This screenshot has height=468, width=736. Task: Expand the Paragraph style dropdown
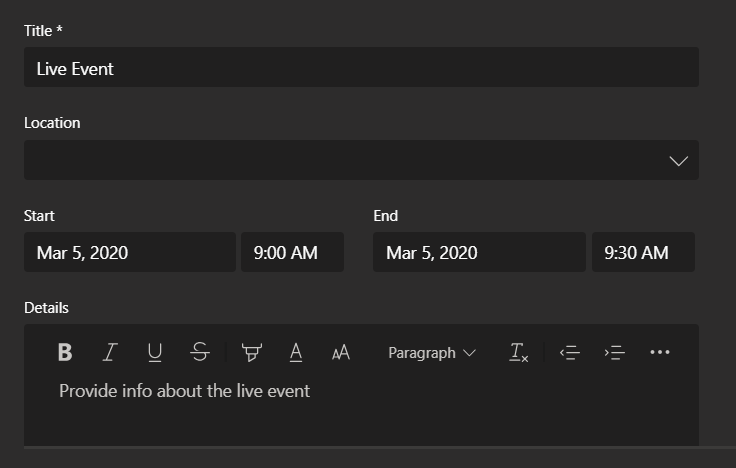click(x=432, y=353)
